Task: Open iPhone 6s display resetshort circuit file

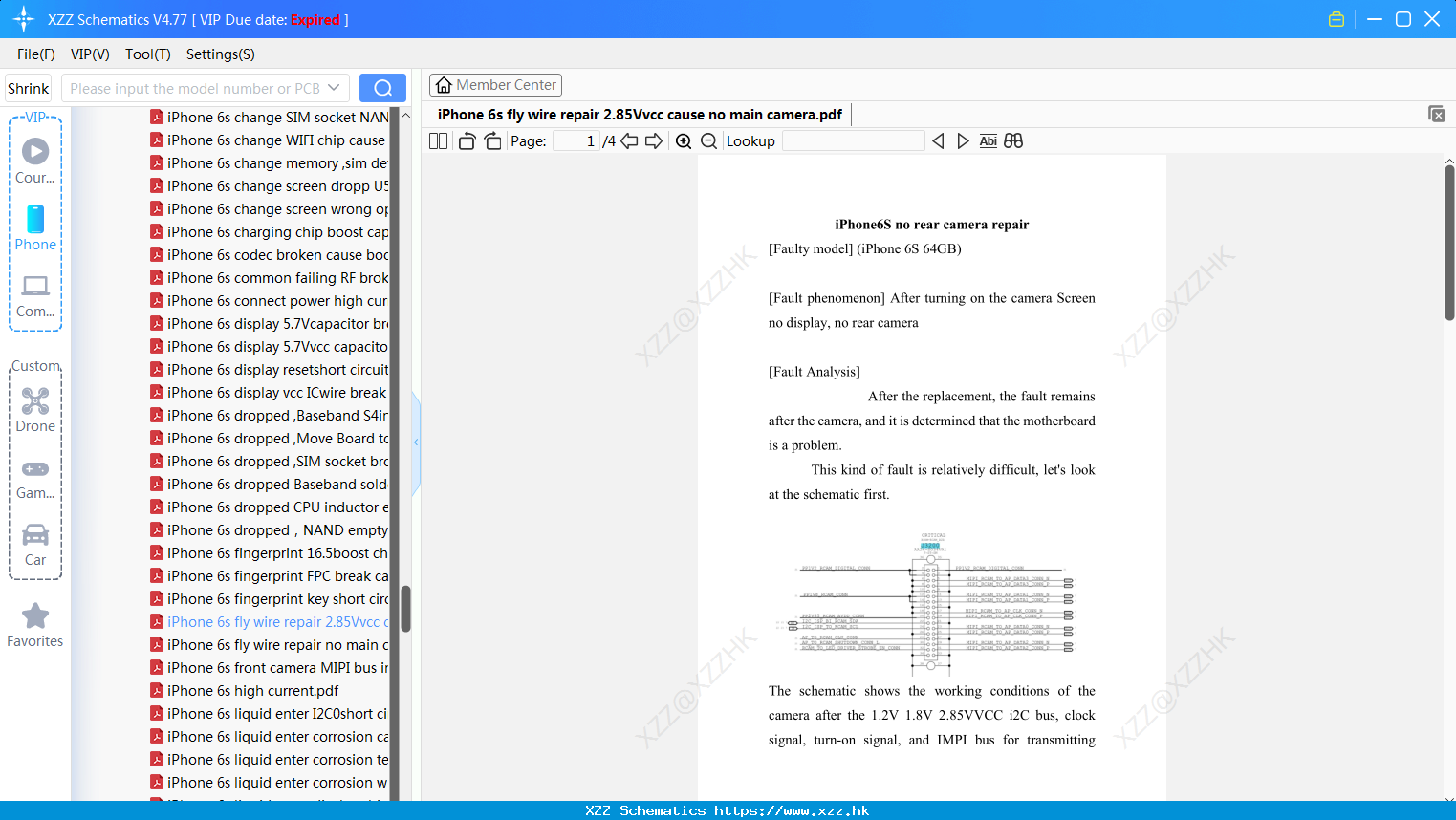Action: (269, 370)
